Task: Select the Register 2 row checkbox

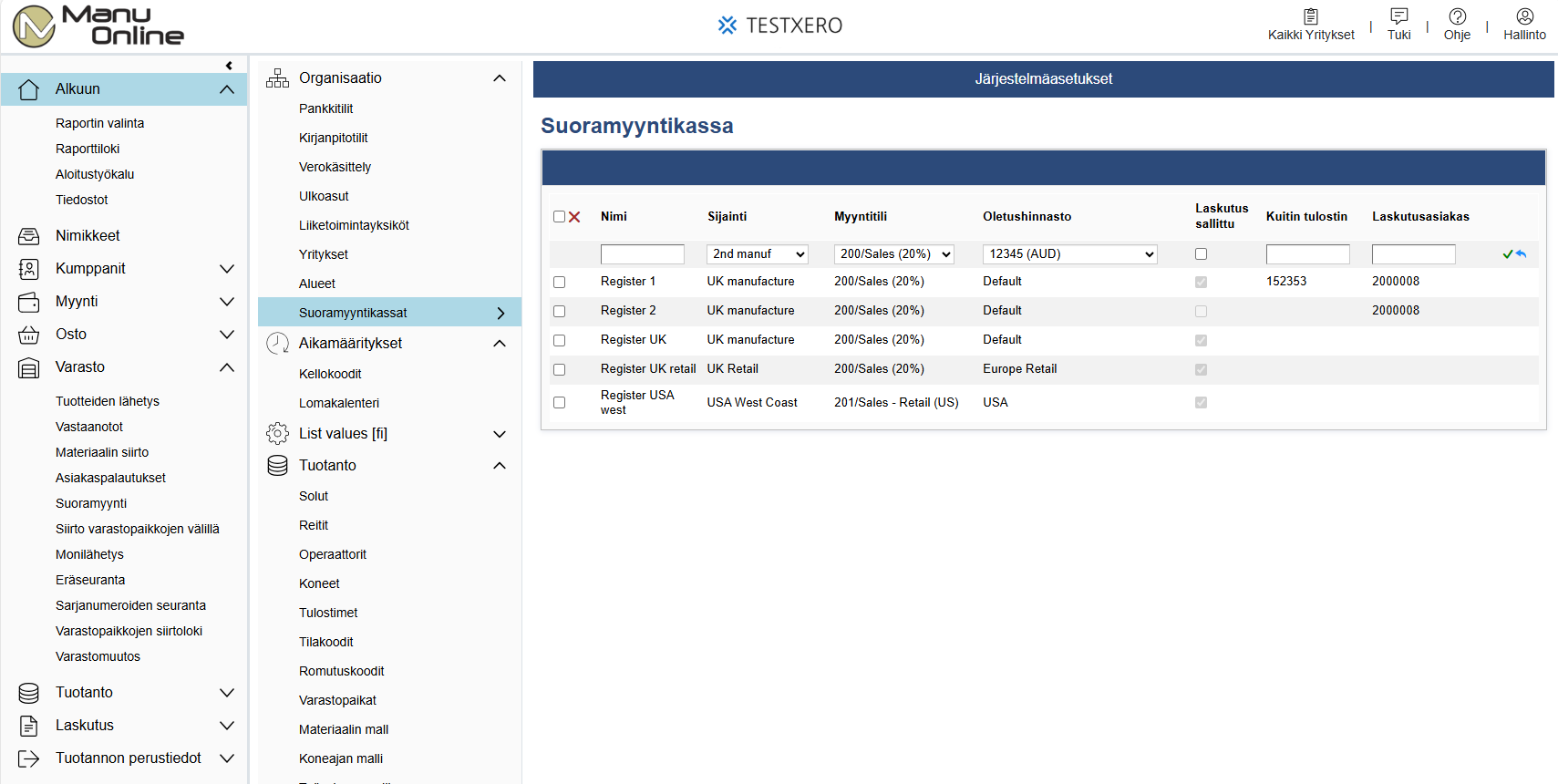Action: tap(560, 312)
